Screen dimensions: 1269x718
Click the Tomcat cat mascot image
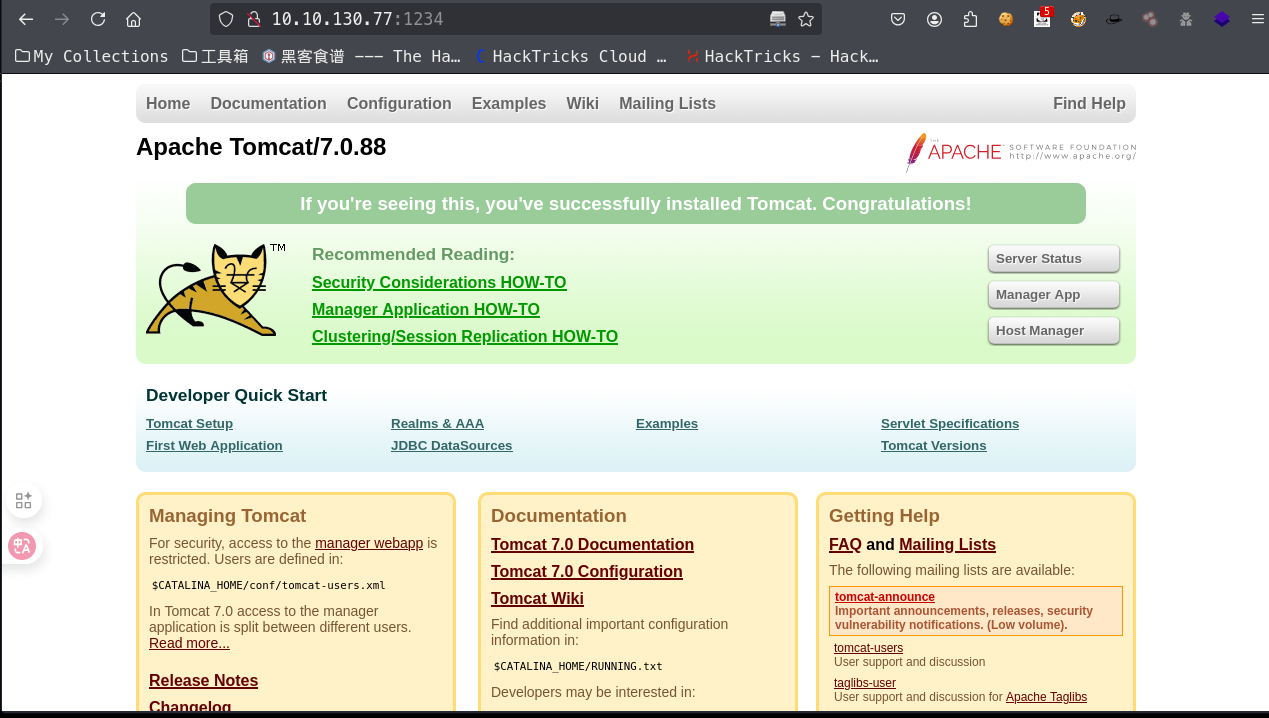(x=215, y=288)
